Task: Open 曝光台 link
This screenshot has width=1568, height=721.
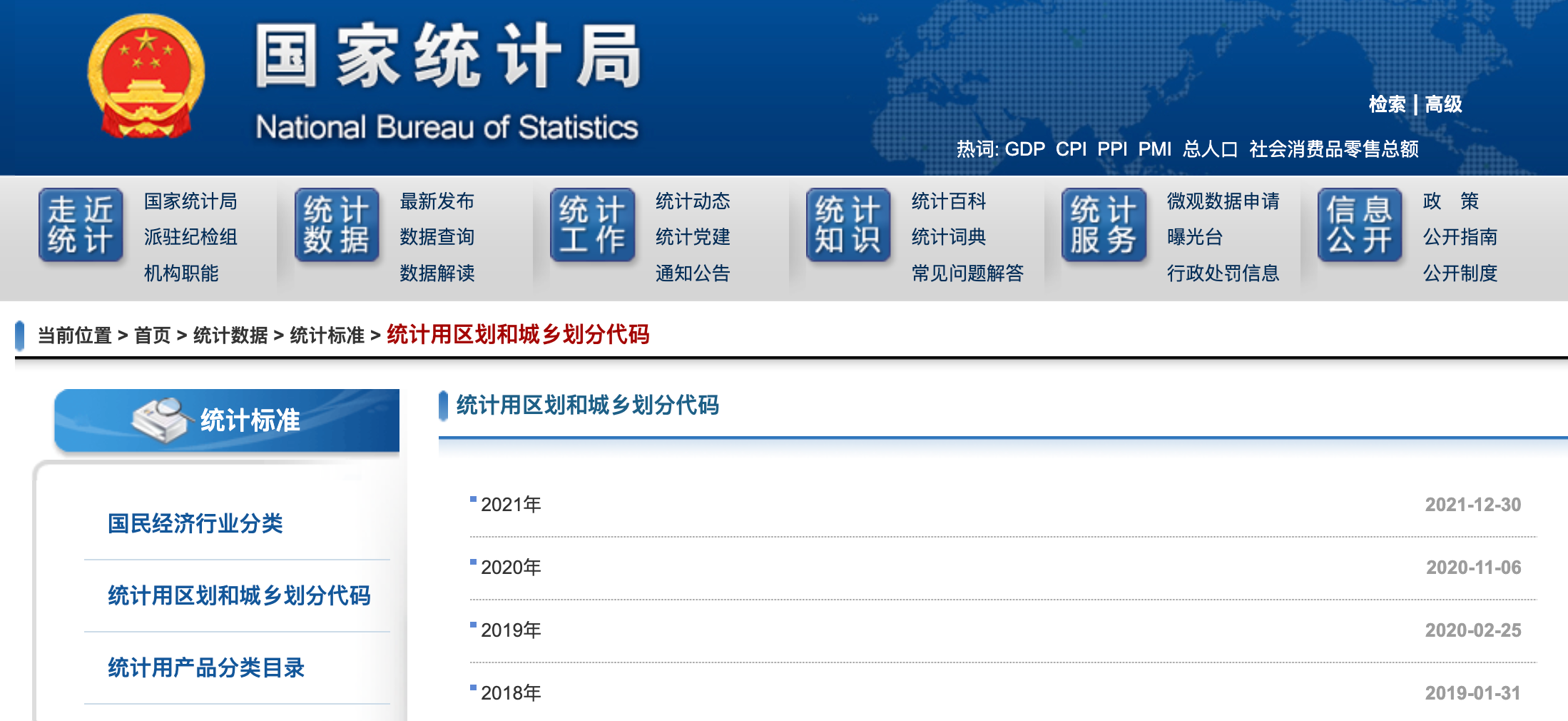Action: (x=1195, y=237)
